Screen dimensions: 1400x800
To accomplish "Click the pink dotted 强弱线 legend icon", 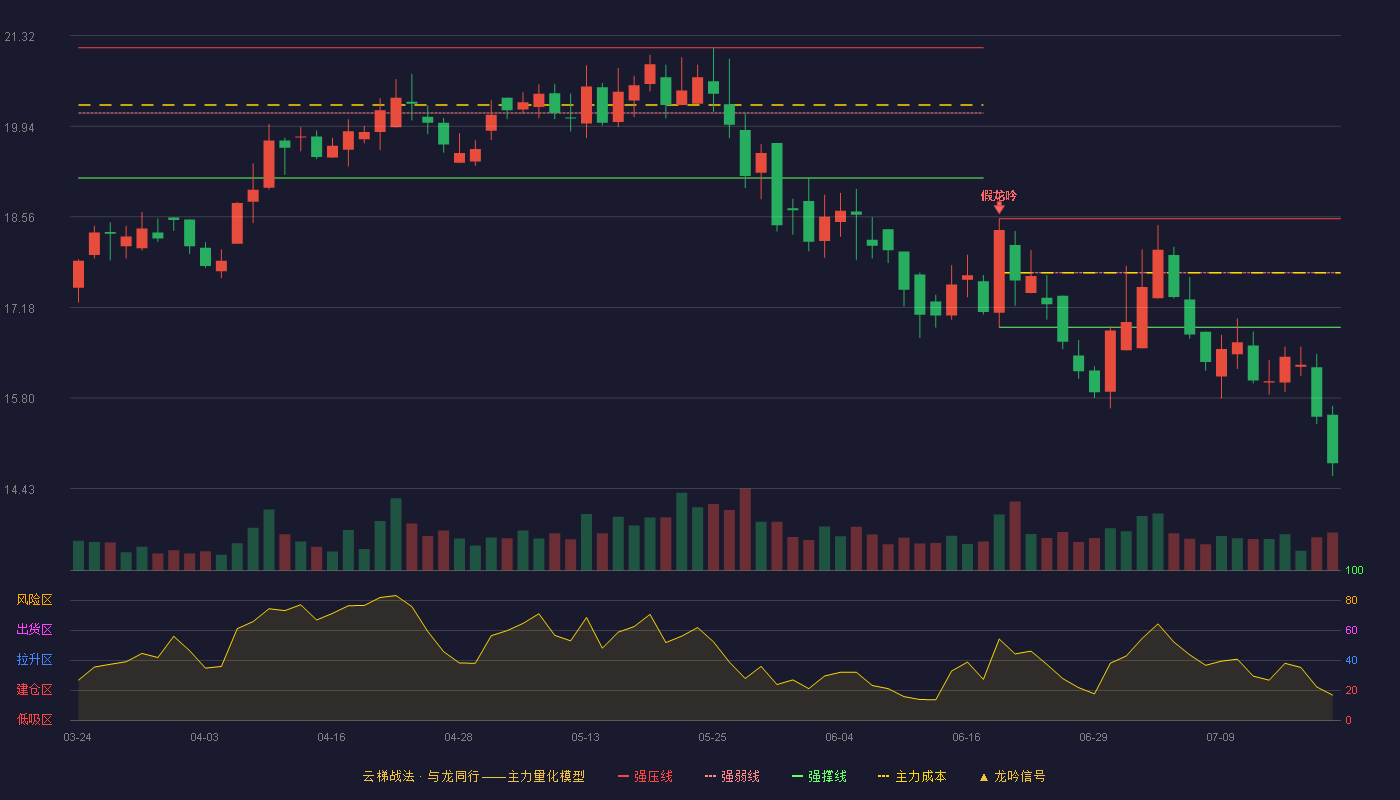I will [x=710, y=777].
